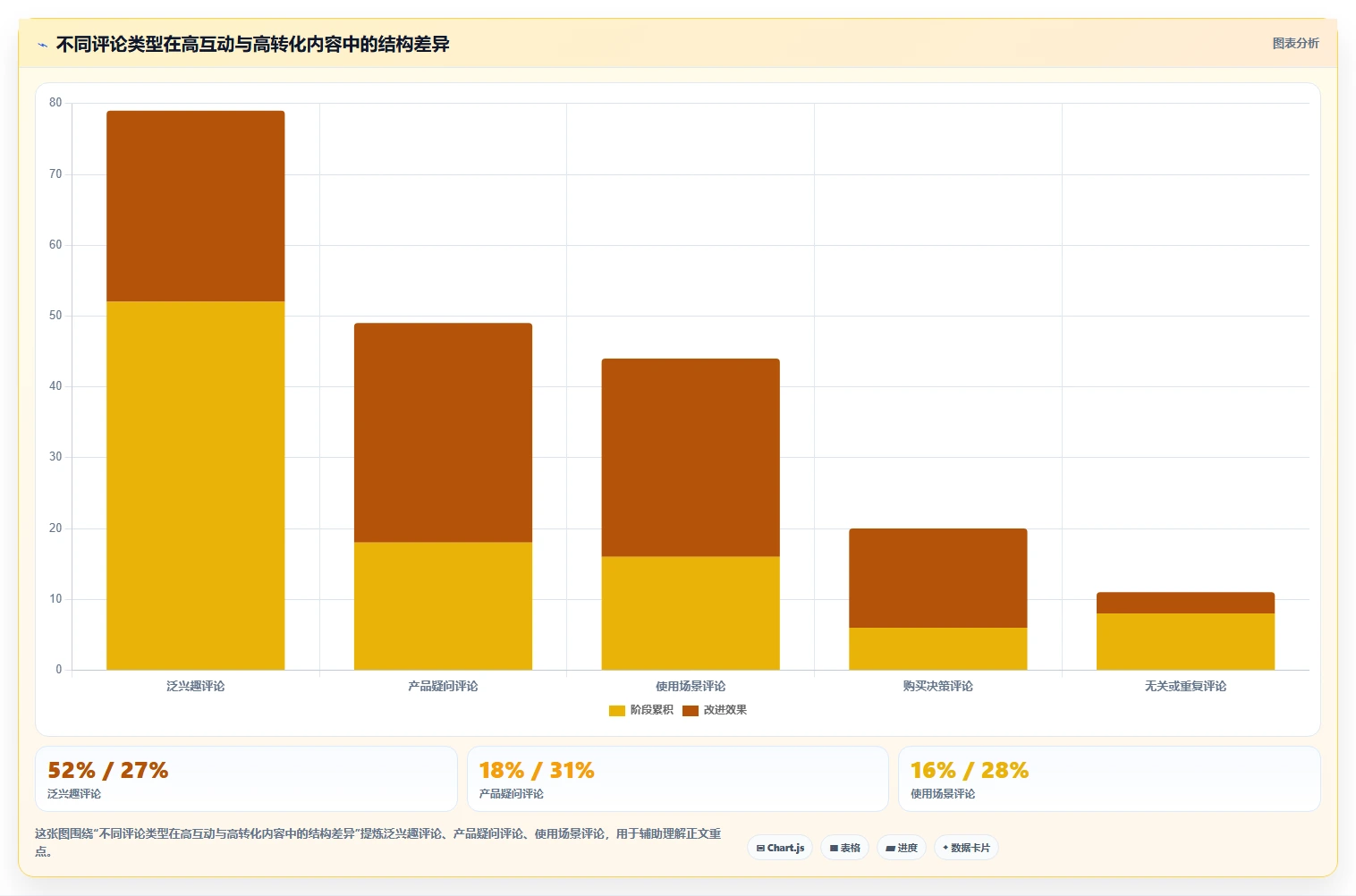Click the 20 y-axis tick label
The height and width of the screenshot is (896, 1356).
click(55, 528)
